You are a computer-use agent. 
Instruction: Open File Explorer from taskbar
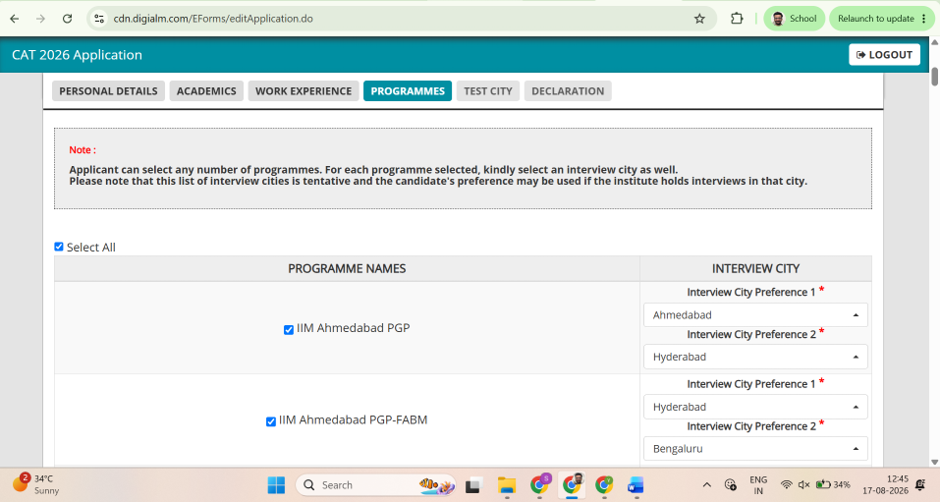[507, 485]
